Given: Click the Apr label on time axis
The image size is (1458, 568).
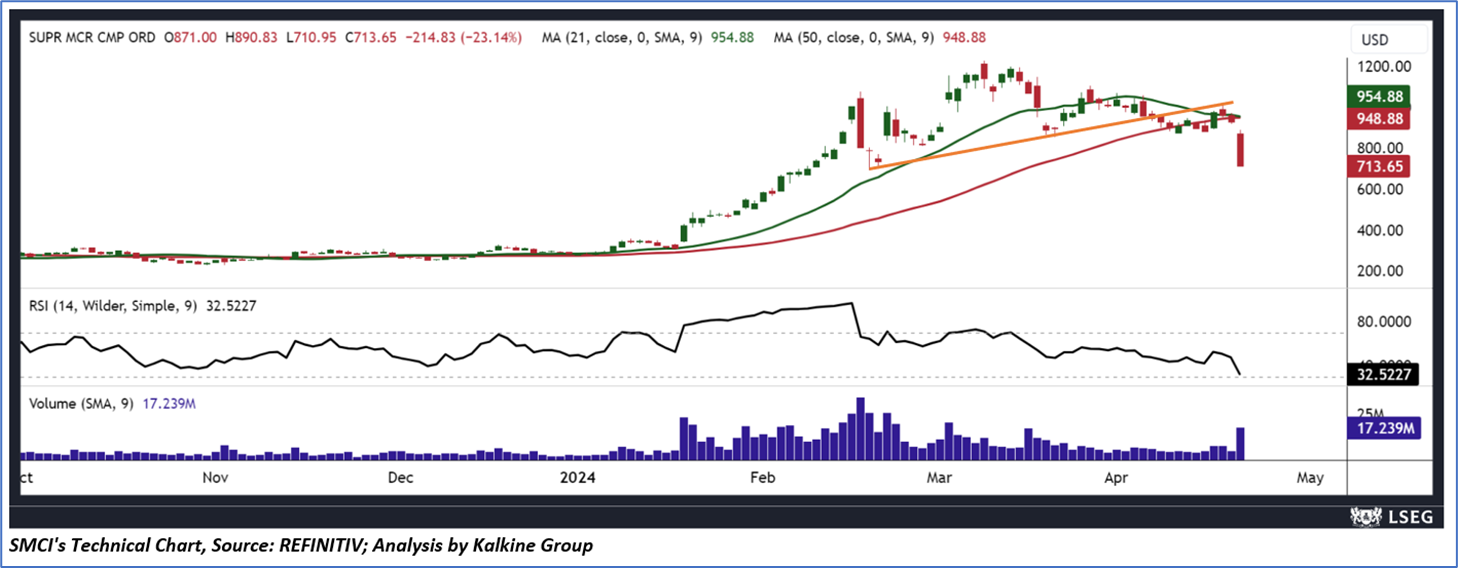Looking at the screenshot, I should point(1116,478).
